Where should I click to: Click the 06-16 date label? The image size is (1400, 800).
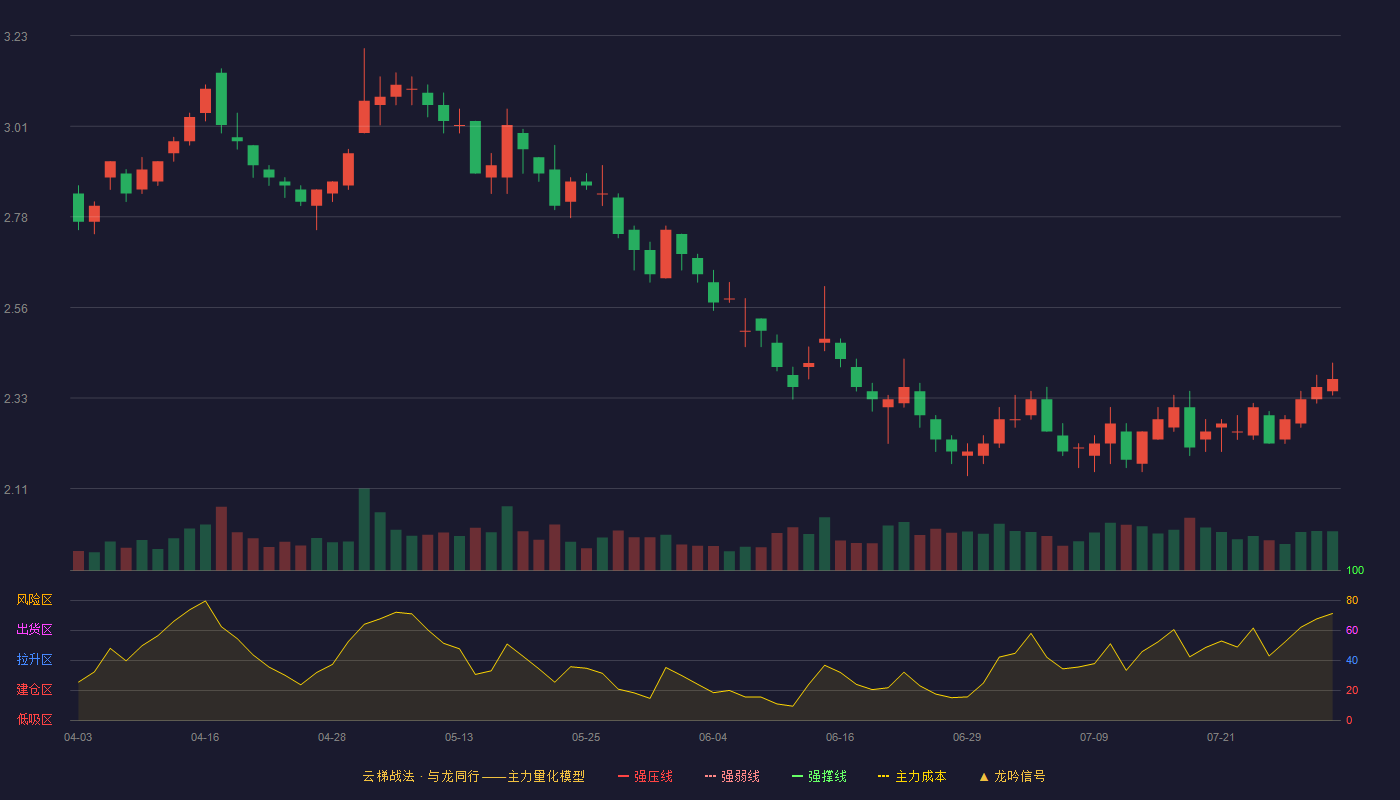pos(840,737)
